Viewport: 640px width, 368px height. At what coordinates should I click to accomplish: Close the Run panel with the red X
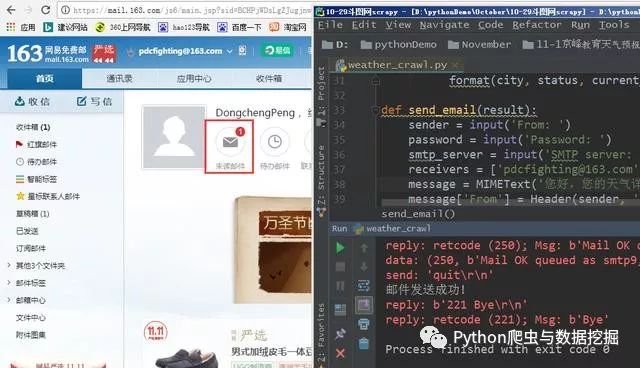click(340, 353)
